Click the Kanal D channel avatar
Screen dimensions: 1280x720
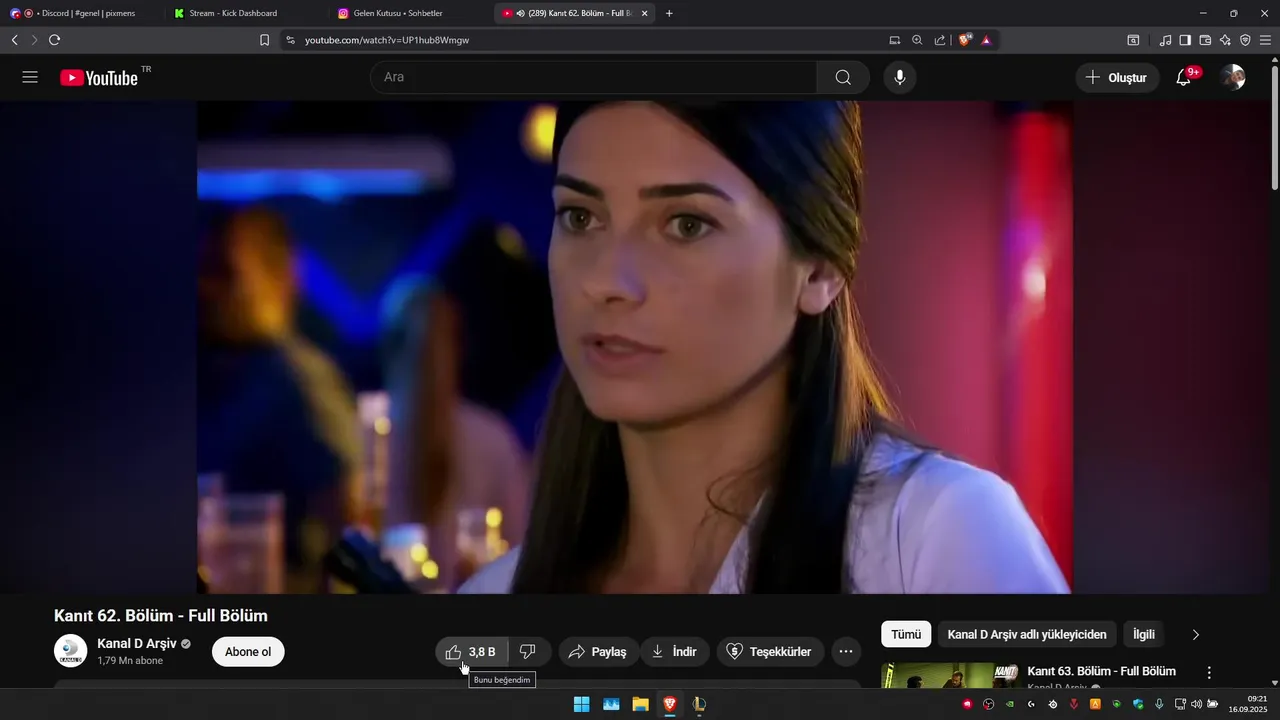click(70, 651)
